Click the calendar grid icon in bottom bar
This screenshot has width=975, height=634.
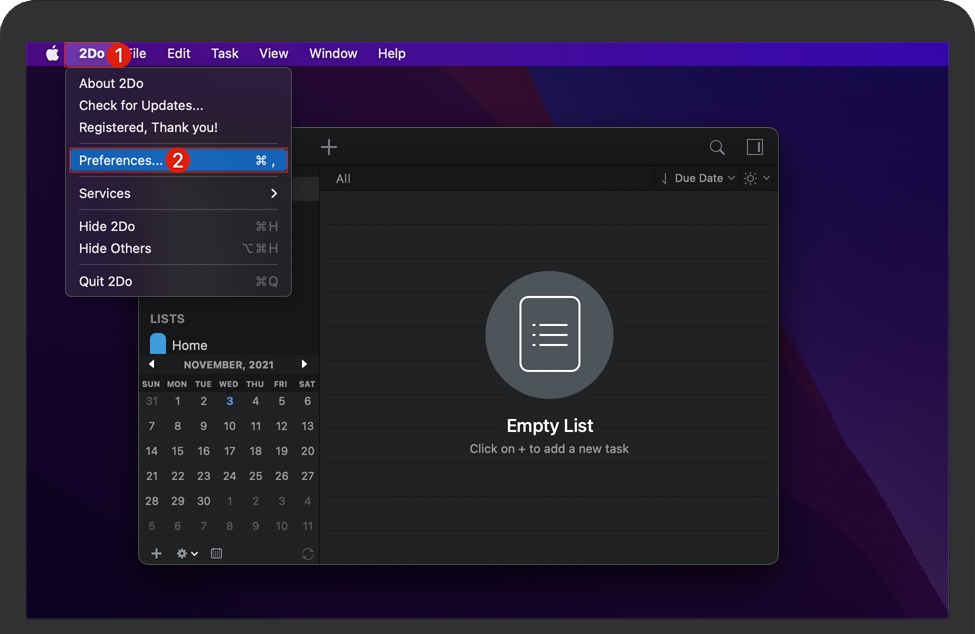point(217,554)
